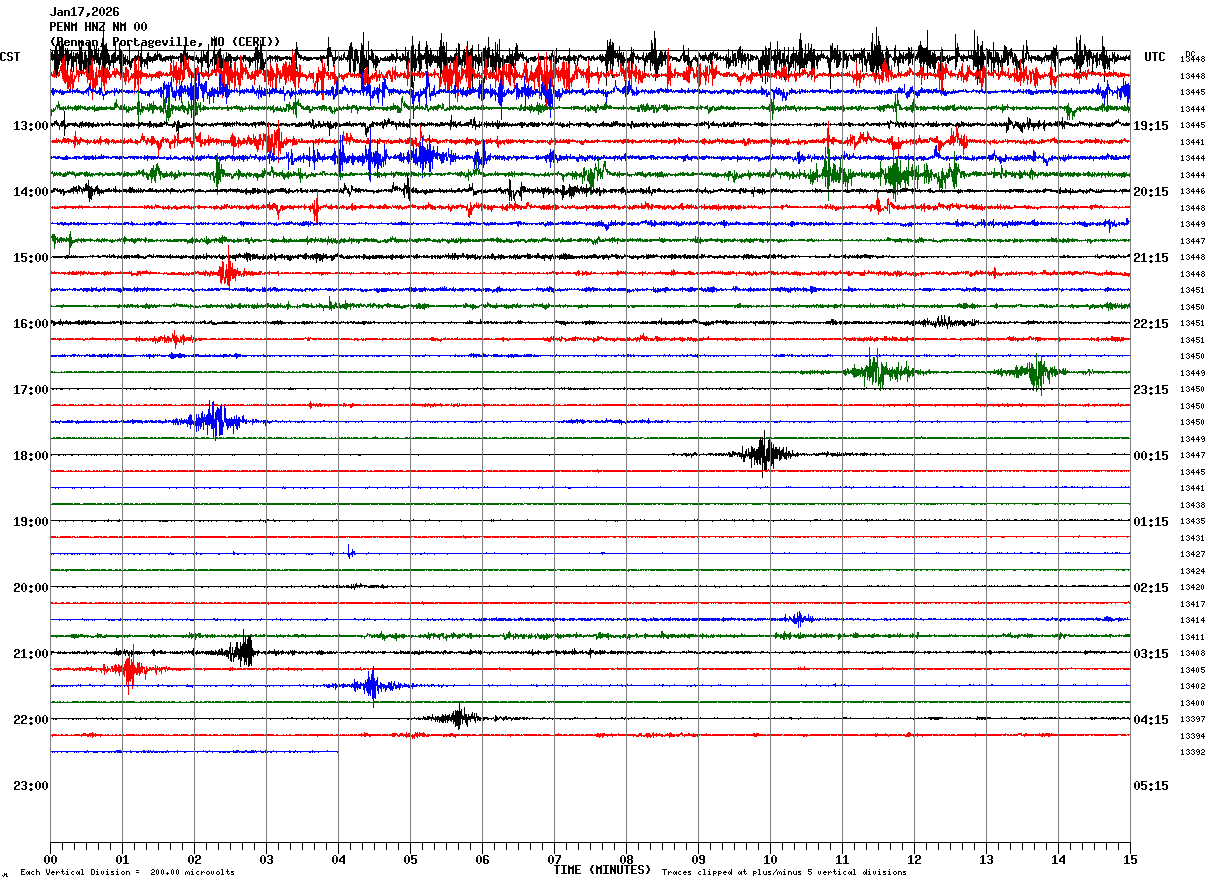Click the 19:15 UTC time label
This screenshot has width=1210, height=886.
[1151, 126]
